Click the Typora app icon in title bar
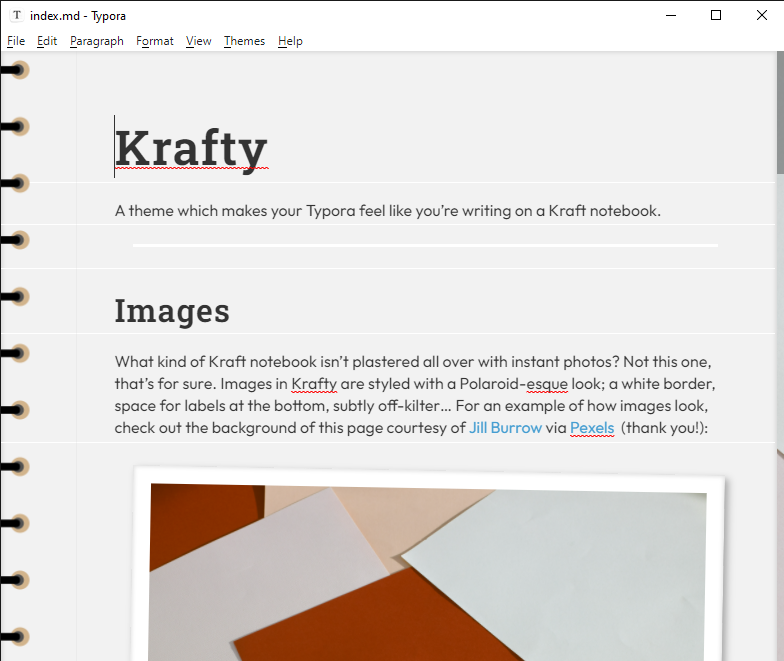This screenshot has width=784, height=661. coord(17,16)
